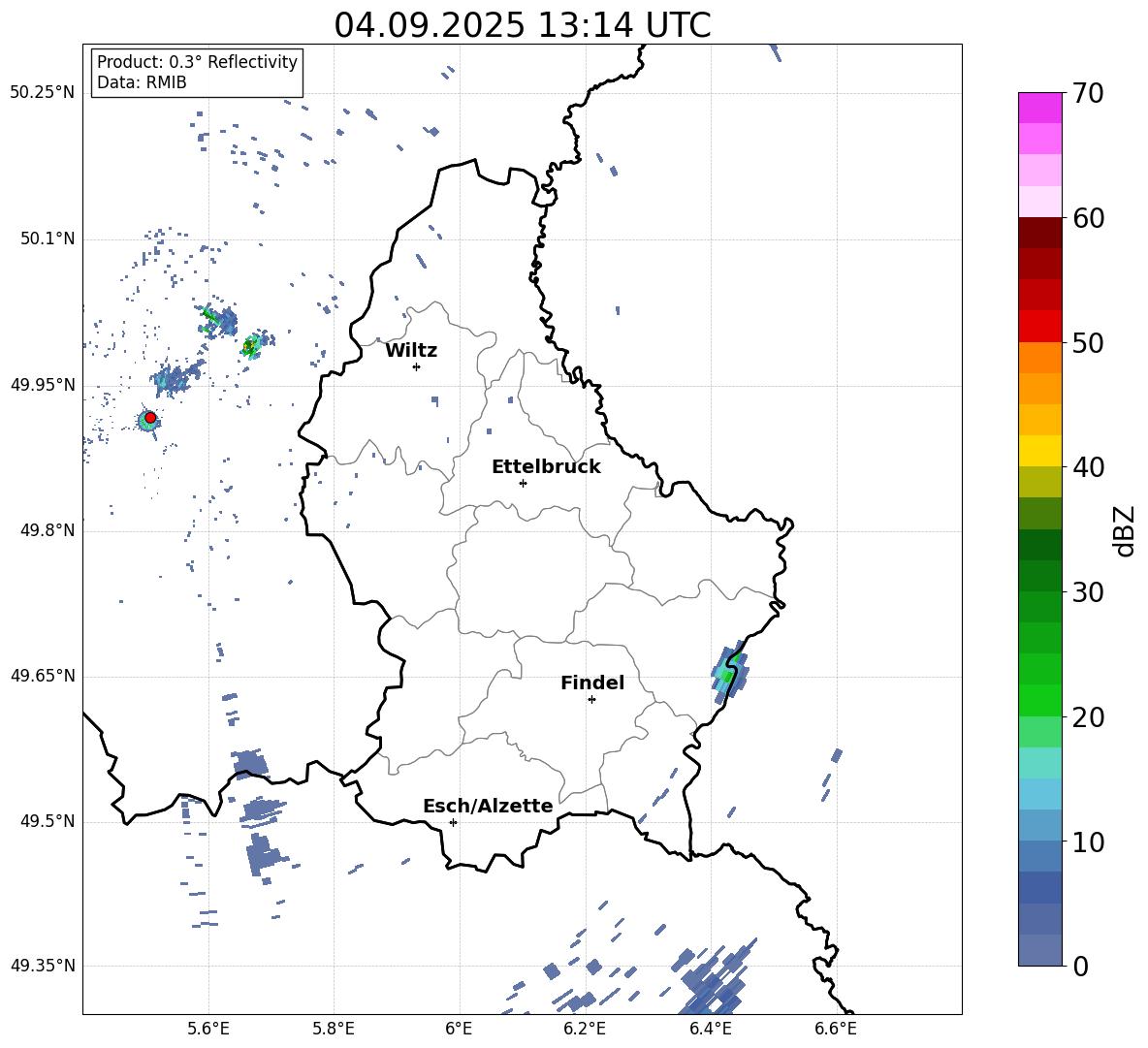
Task: Click the green-cored echo west of Wiltz
Action: (252, 345)
